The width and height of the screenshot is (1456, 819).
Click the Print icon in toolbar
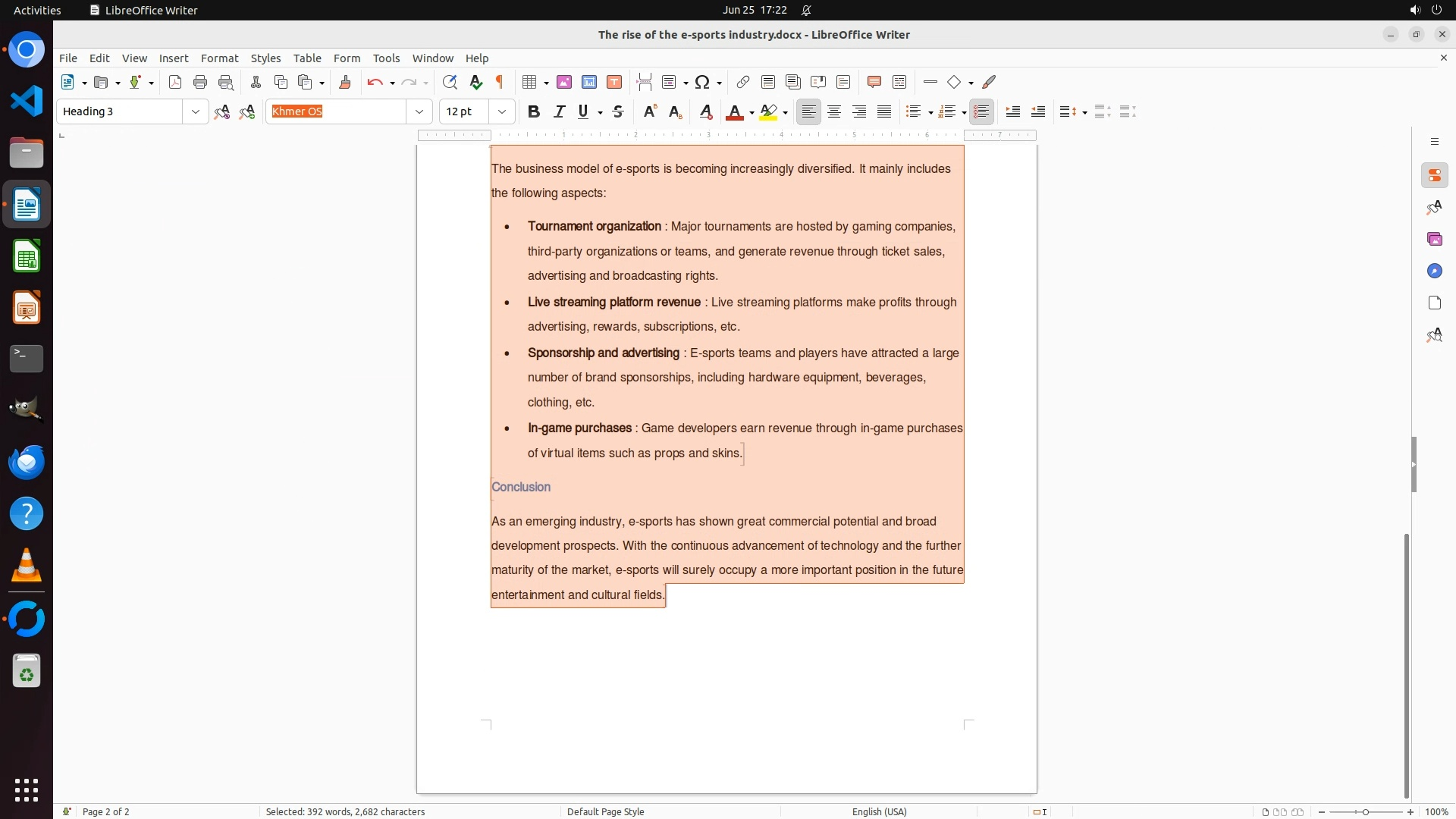click(200, 82)
